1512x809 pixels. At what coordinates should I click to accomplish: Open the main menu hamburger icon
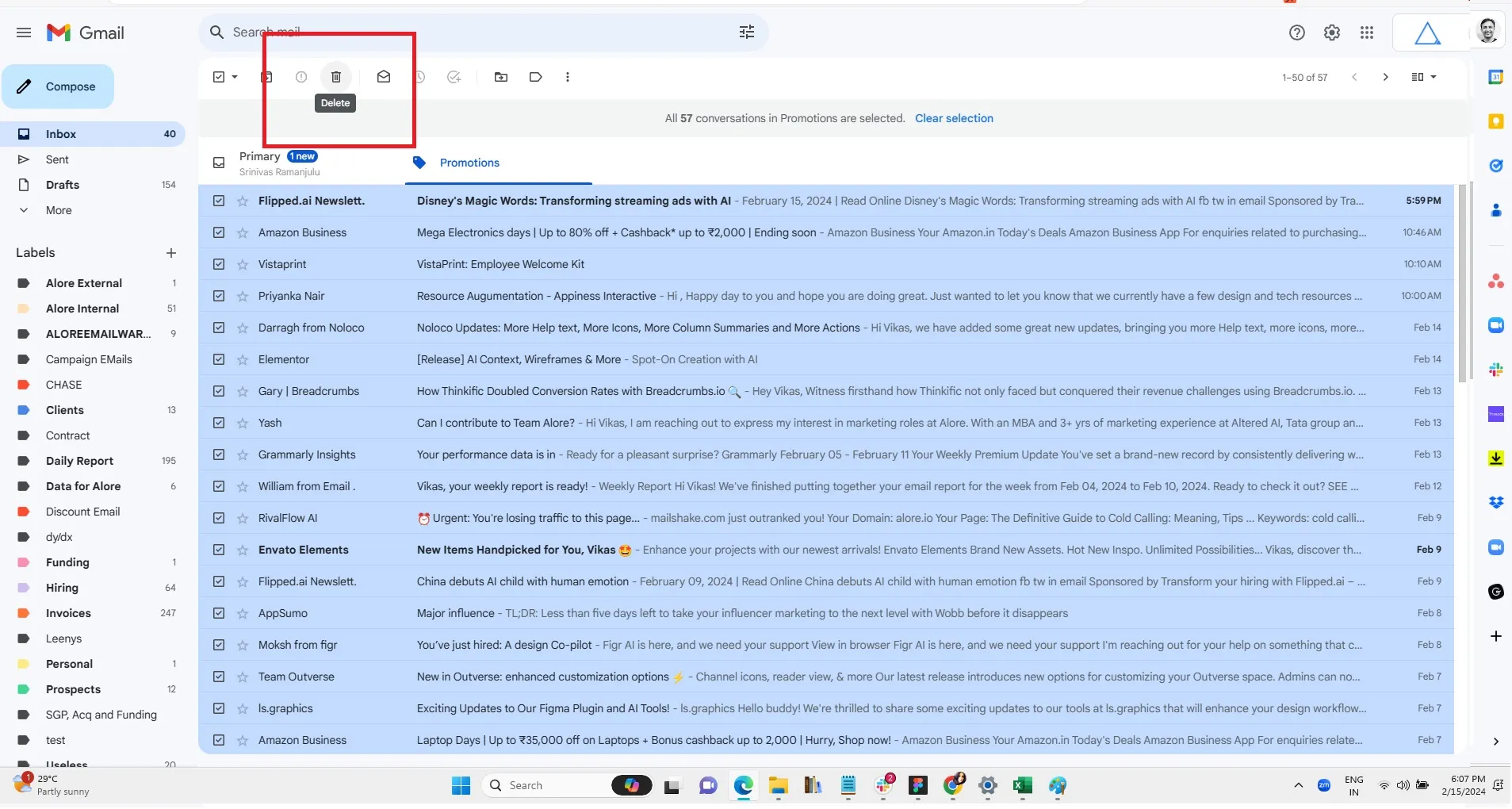point(24,33)
